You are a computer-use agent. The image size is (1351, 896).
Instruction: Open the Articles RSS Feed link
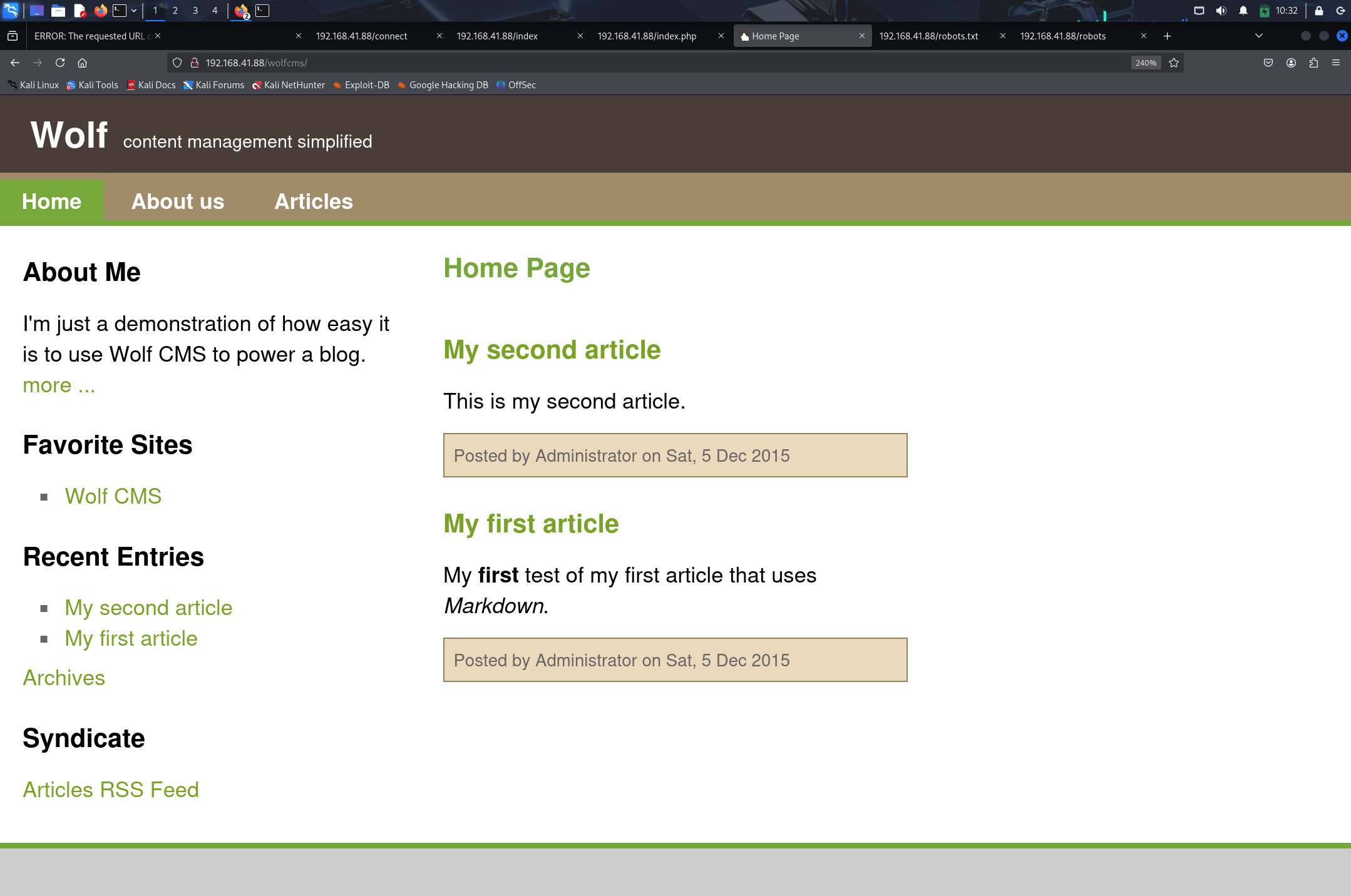point(111,790)
